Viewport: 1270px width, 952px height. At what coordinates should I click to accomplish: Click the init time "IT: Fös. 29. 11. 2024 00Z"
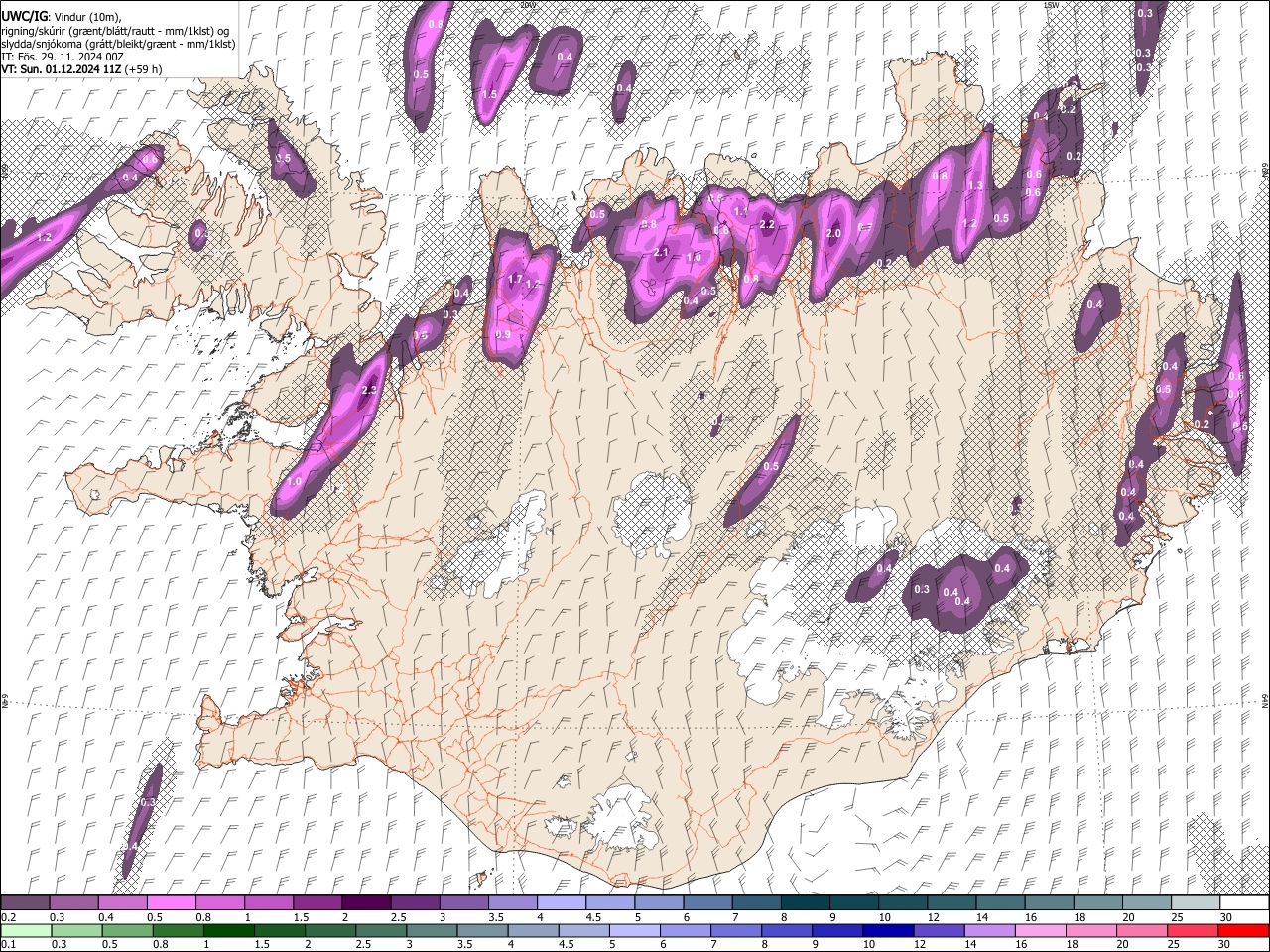click(63, 57)
